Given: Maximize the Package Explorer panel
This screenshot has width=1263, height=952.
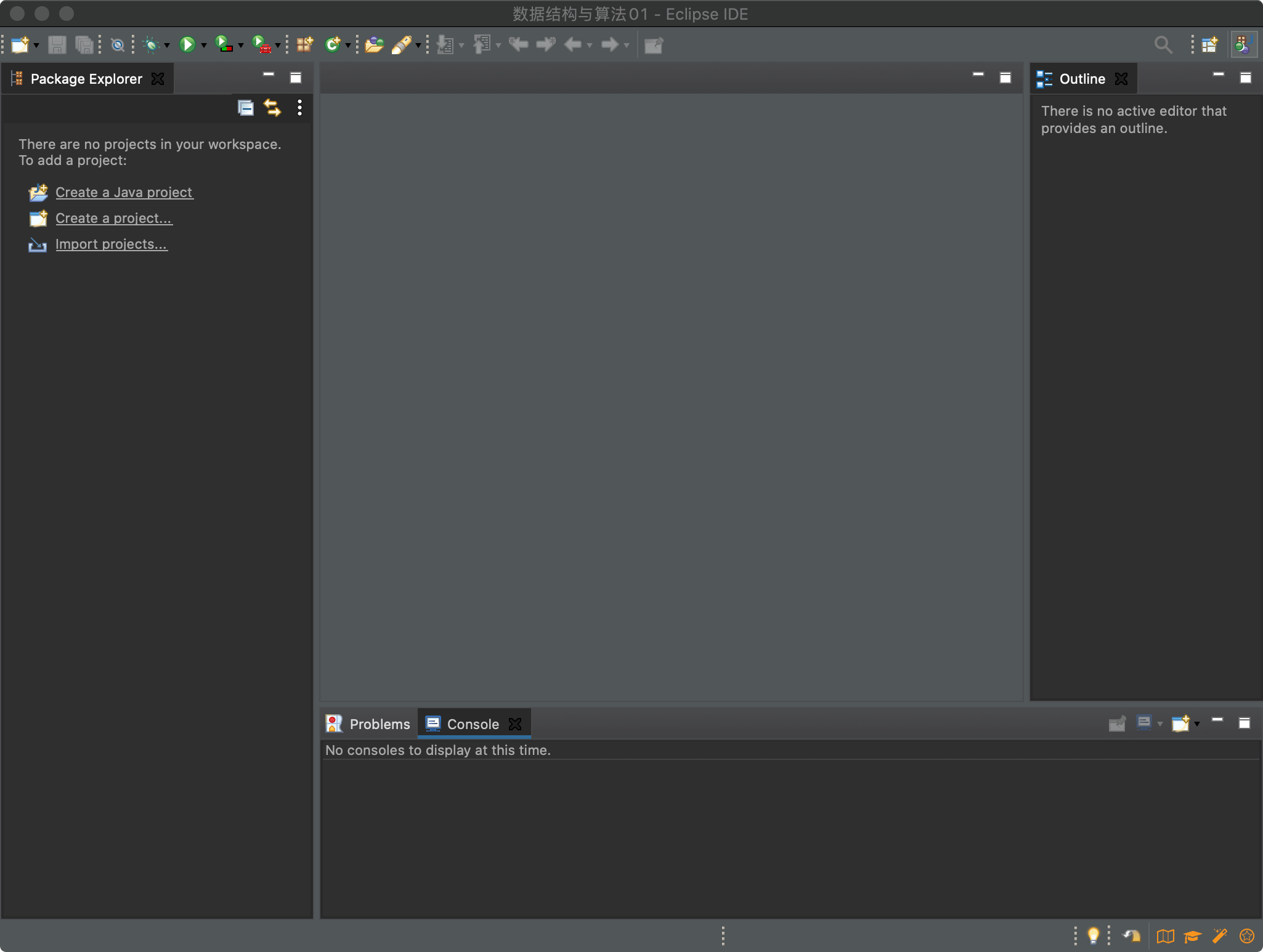Looking at the screenshot, I should click(296, 78).
